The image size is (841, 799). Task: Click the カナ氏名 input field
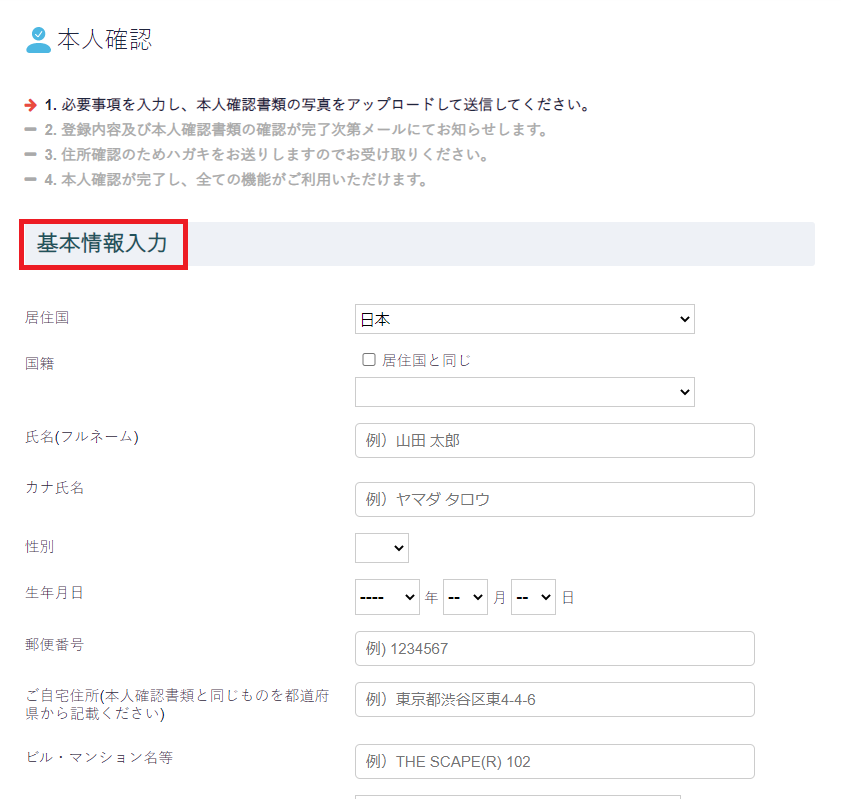555,499
